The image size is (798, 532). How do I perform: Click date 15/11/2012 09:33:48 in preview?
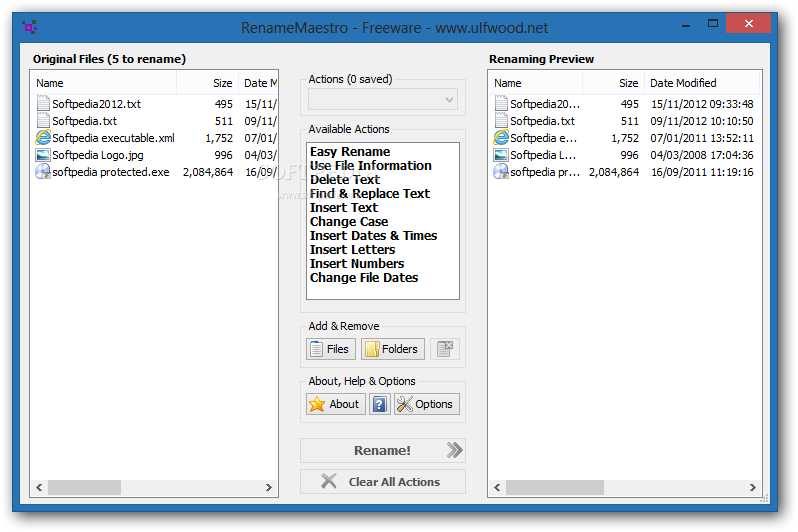click(702, 104)
